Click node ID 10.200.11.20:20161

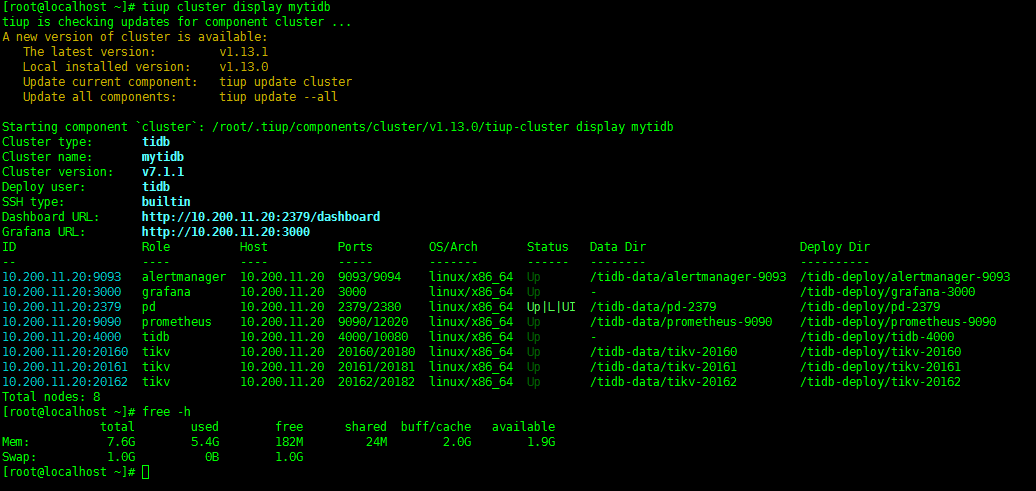[x=65, y=367]
